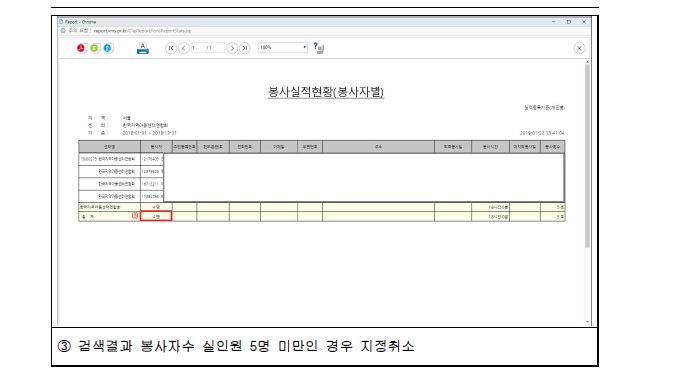The image size is (673, 381).
Task: Export the report as PDF
Action: 82,48
